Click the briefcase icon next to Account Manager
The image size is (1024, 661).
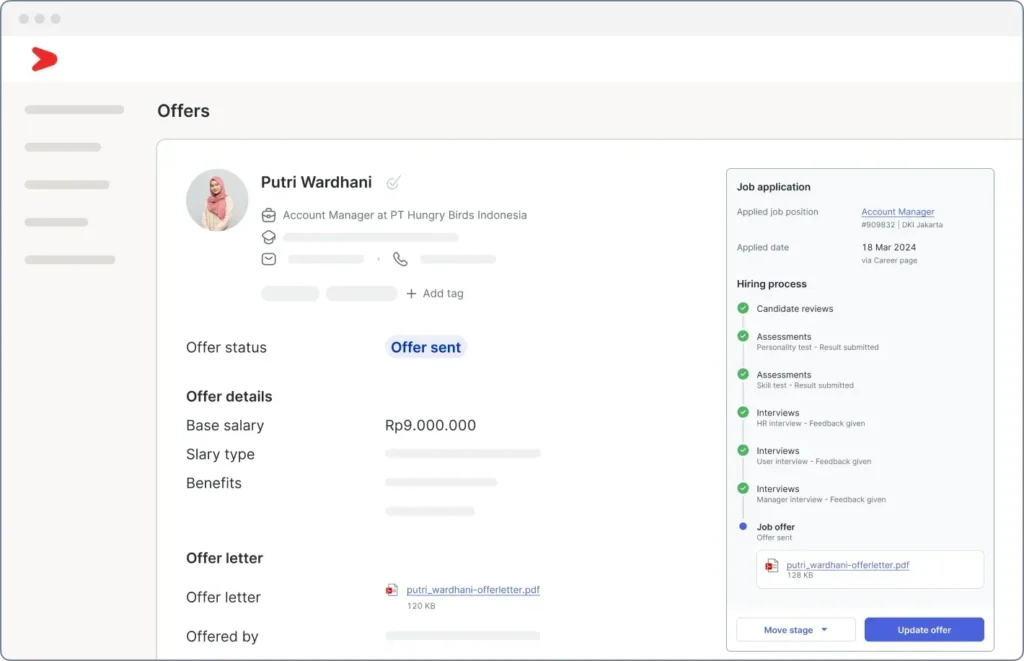pyautogui.click(x=268, y=215)
